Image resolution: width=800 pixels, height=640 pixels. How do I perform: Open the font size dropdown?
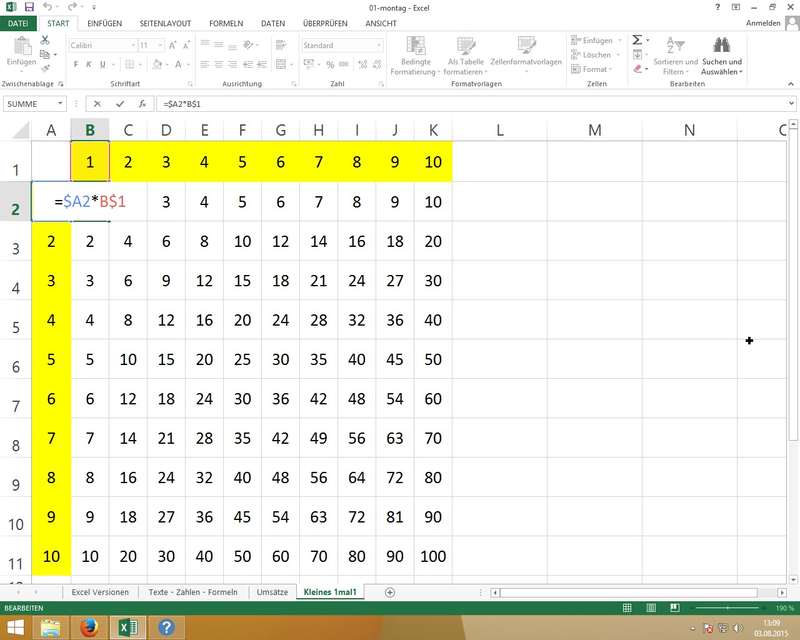161,45
